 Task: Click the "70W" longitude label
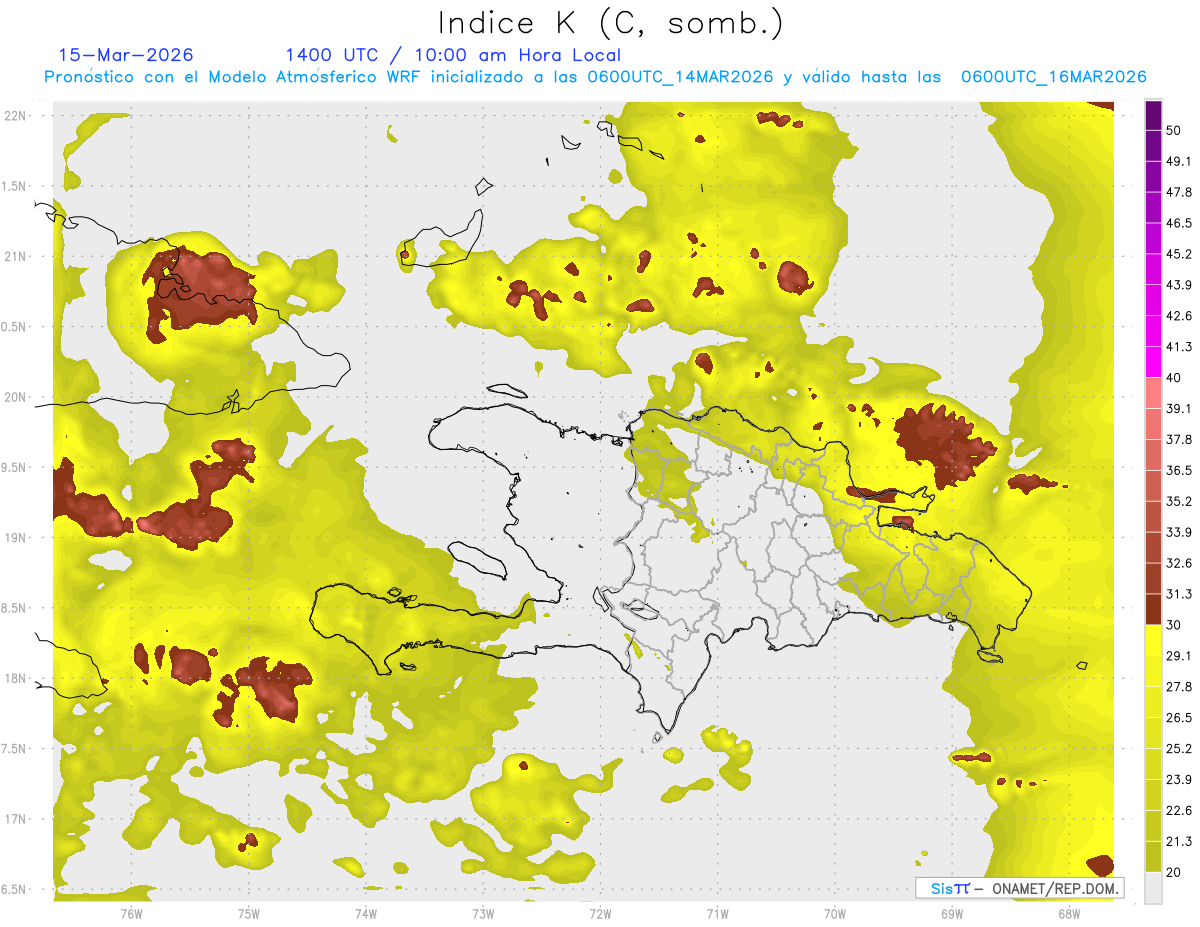[x=834, y=914]
